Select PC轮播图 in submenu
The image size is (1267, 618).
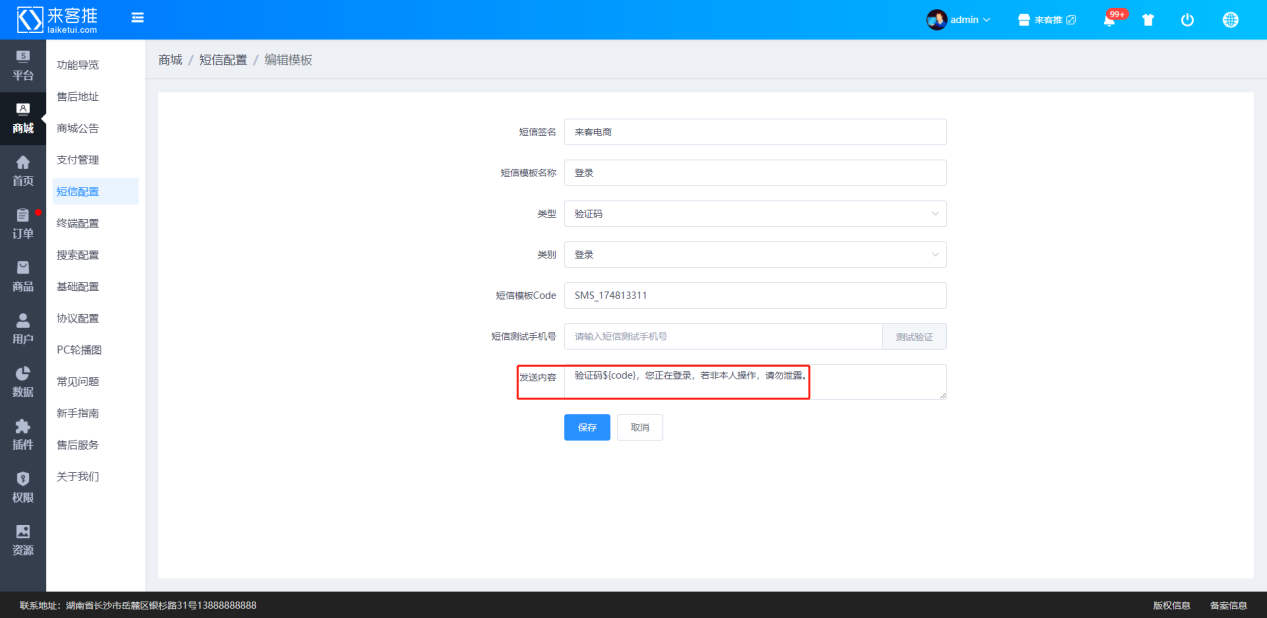point(79,350)
